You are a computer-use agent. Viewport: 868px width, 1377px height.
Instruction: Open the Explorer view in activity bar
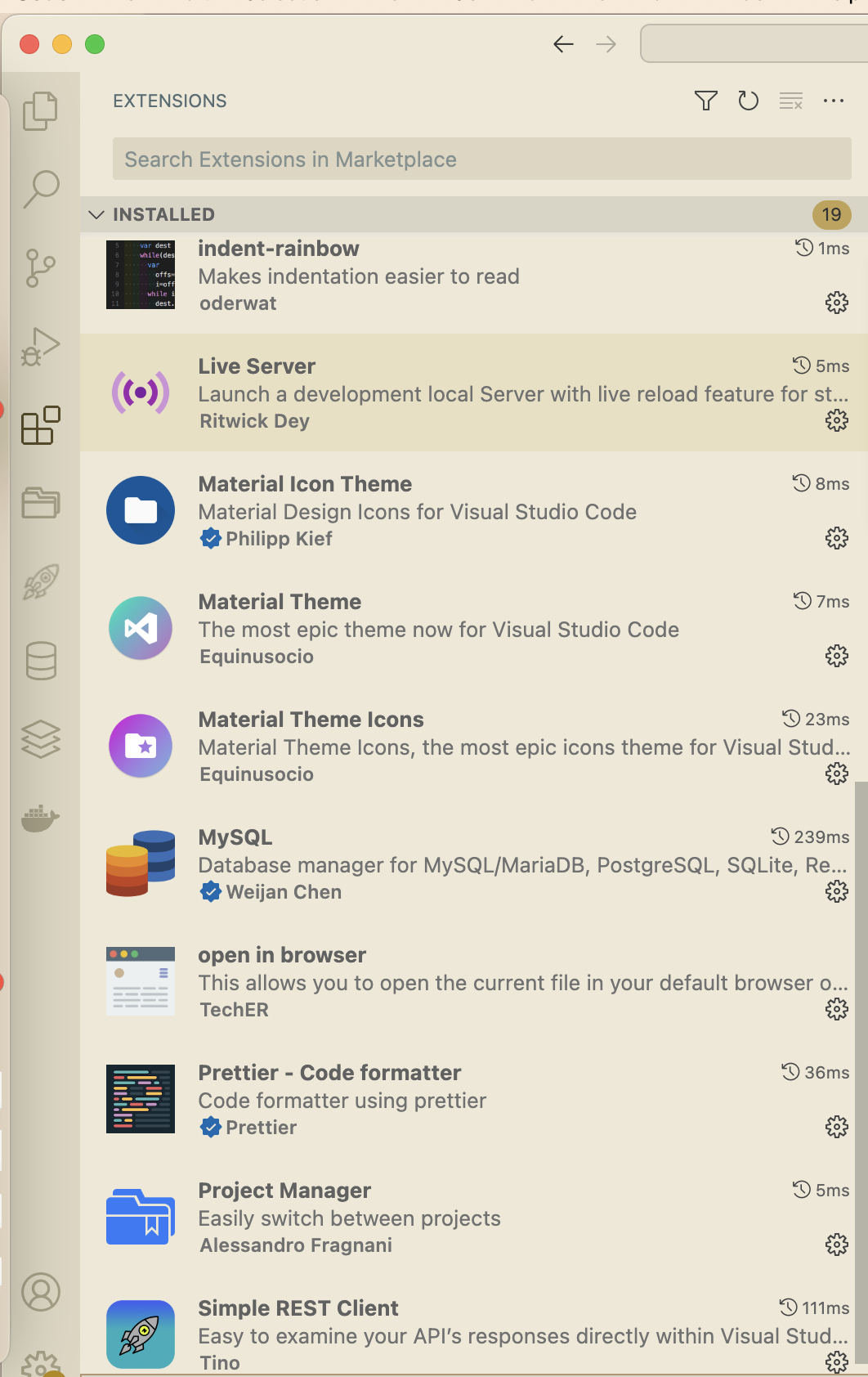(41, 111)
